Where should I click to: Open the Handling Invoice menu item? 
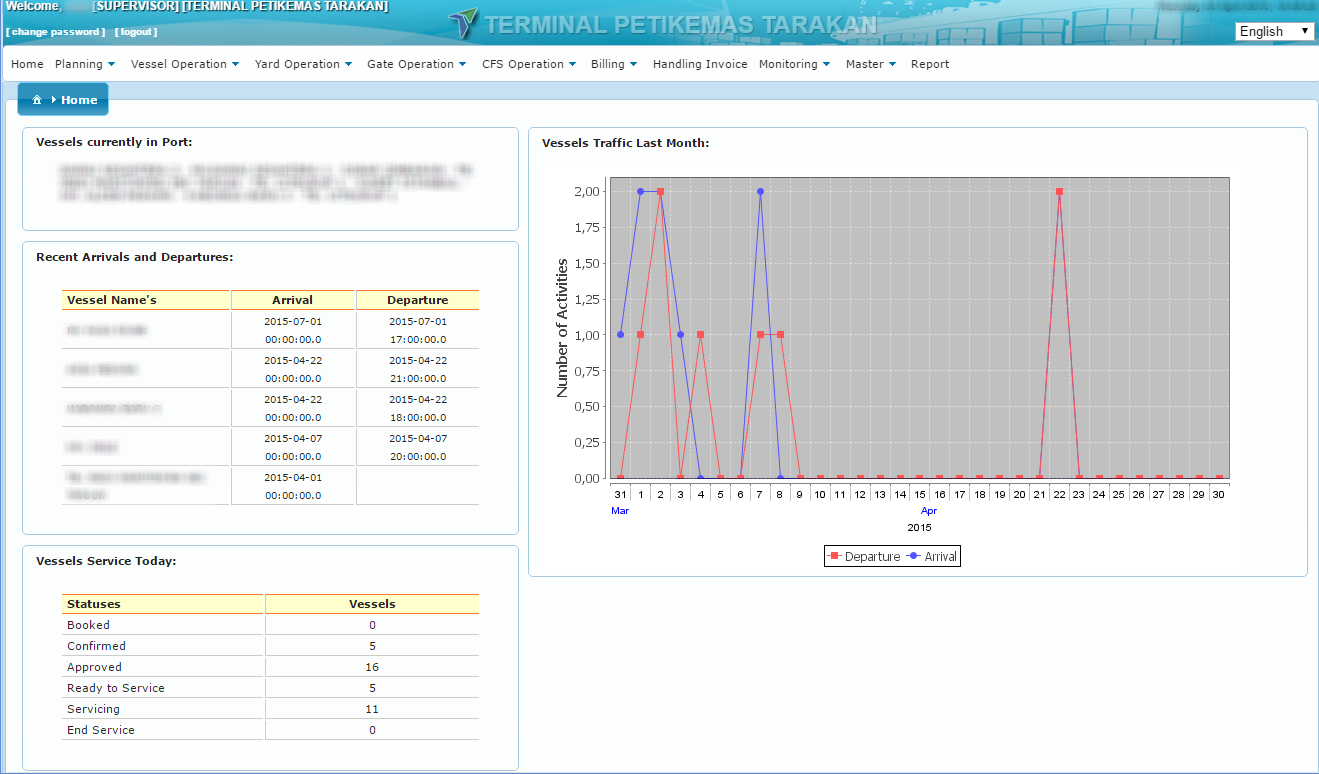tap(700, 64)
